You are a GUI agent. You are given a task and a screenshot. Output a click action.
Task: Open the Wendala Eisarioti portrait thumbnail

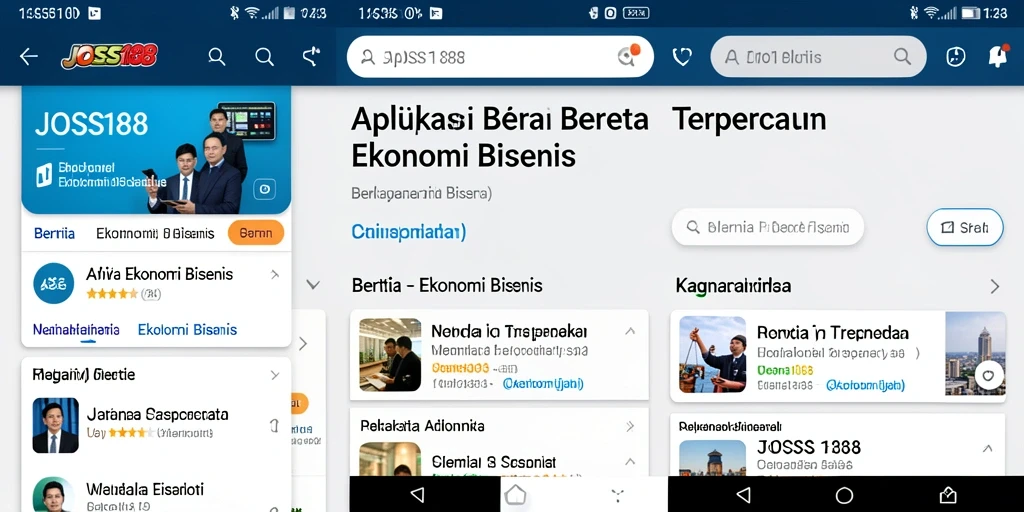pos(56,494)
